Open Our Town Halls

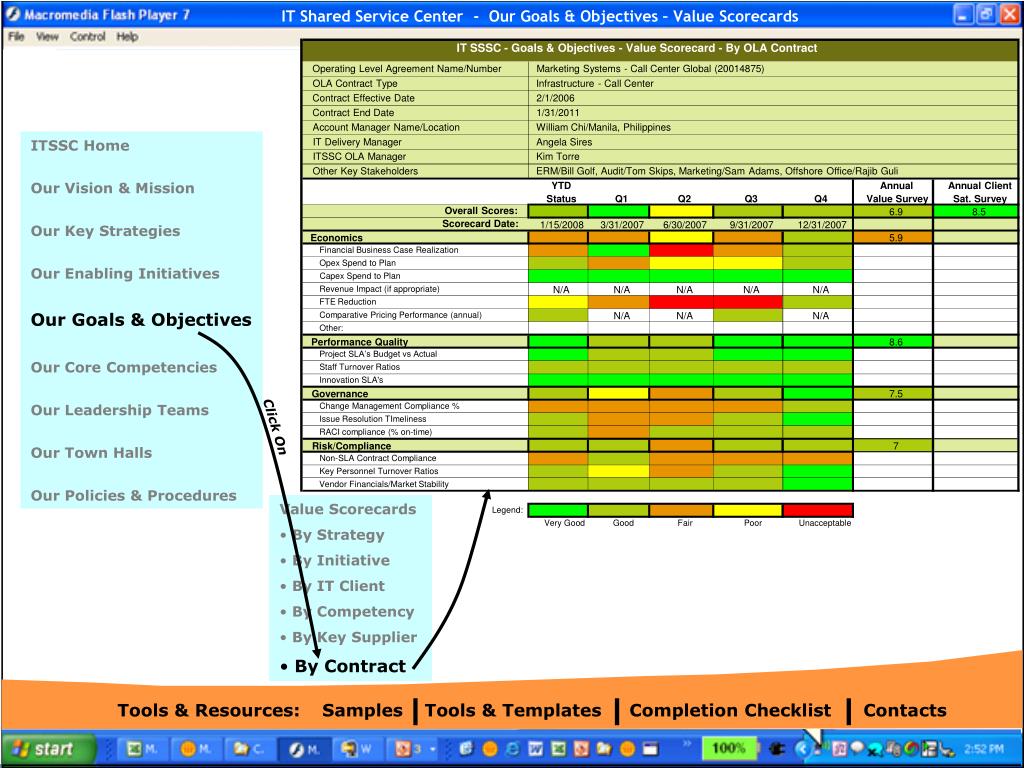[x=91, y=453]
